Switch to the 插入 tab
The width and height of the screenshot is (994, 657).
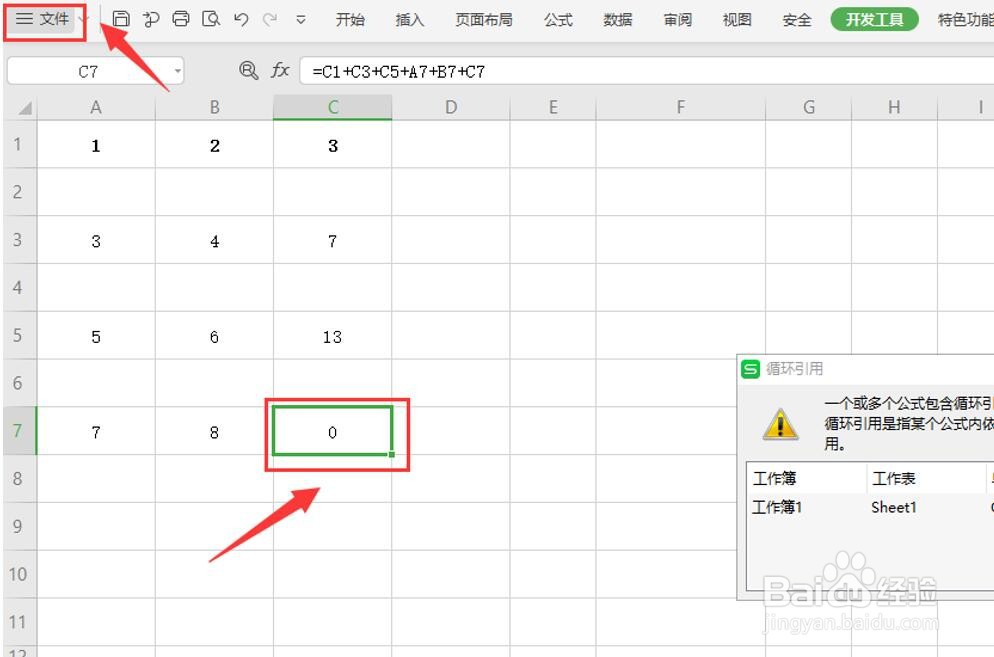pyautogui.click(x=410, y=20)
